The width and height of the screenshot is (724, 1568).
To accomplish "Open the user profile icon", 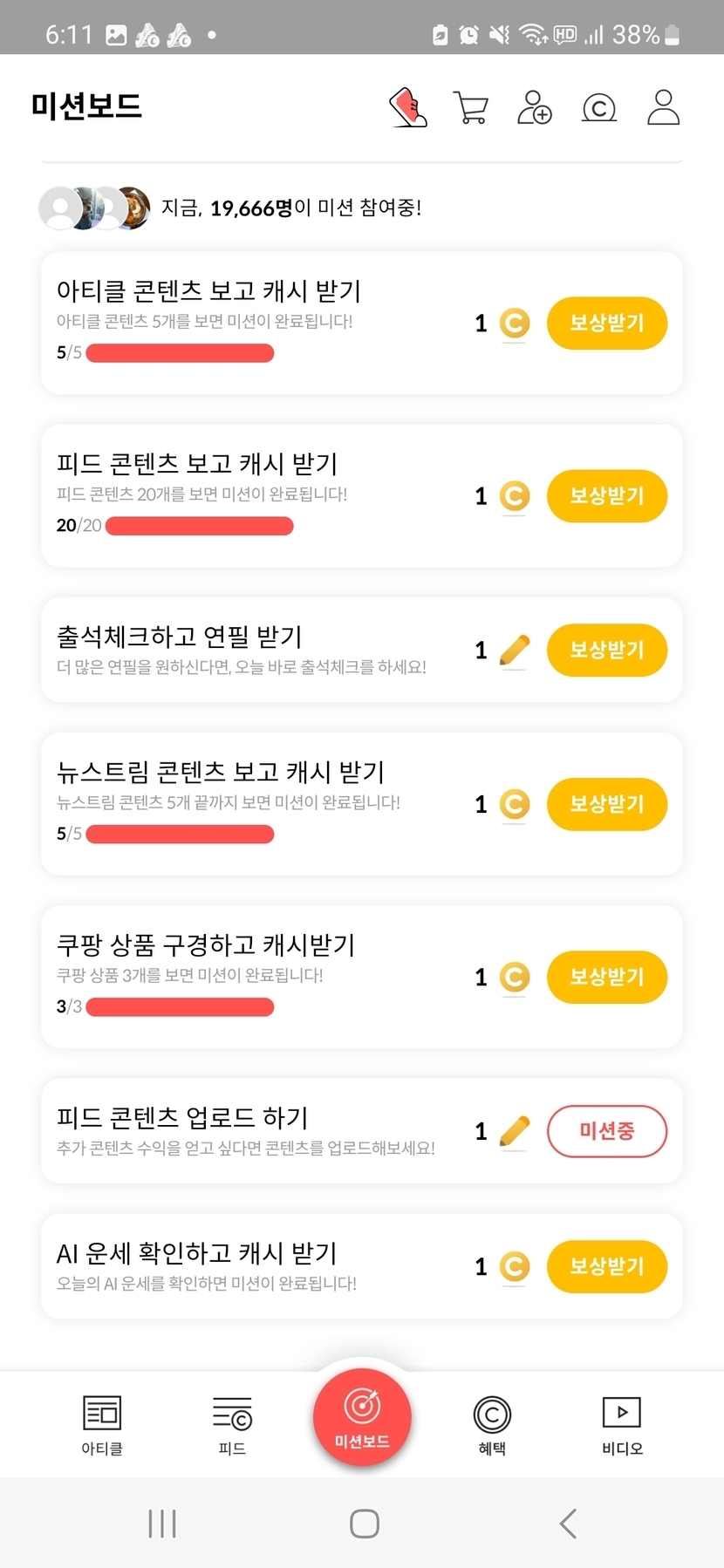I will pos(663,107).
